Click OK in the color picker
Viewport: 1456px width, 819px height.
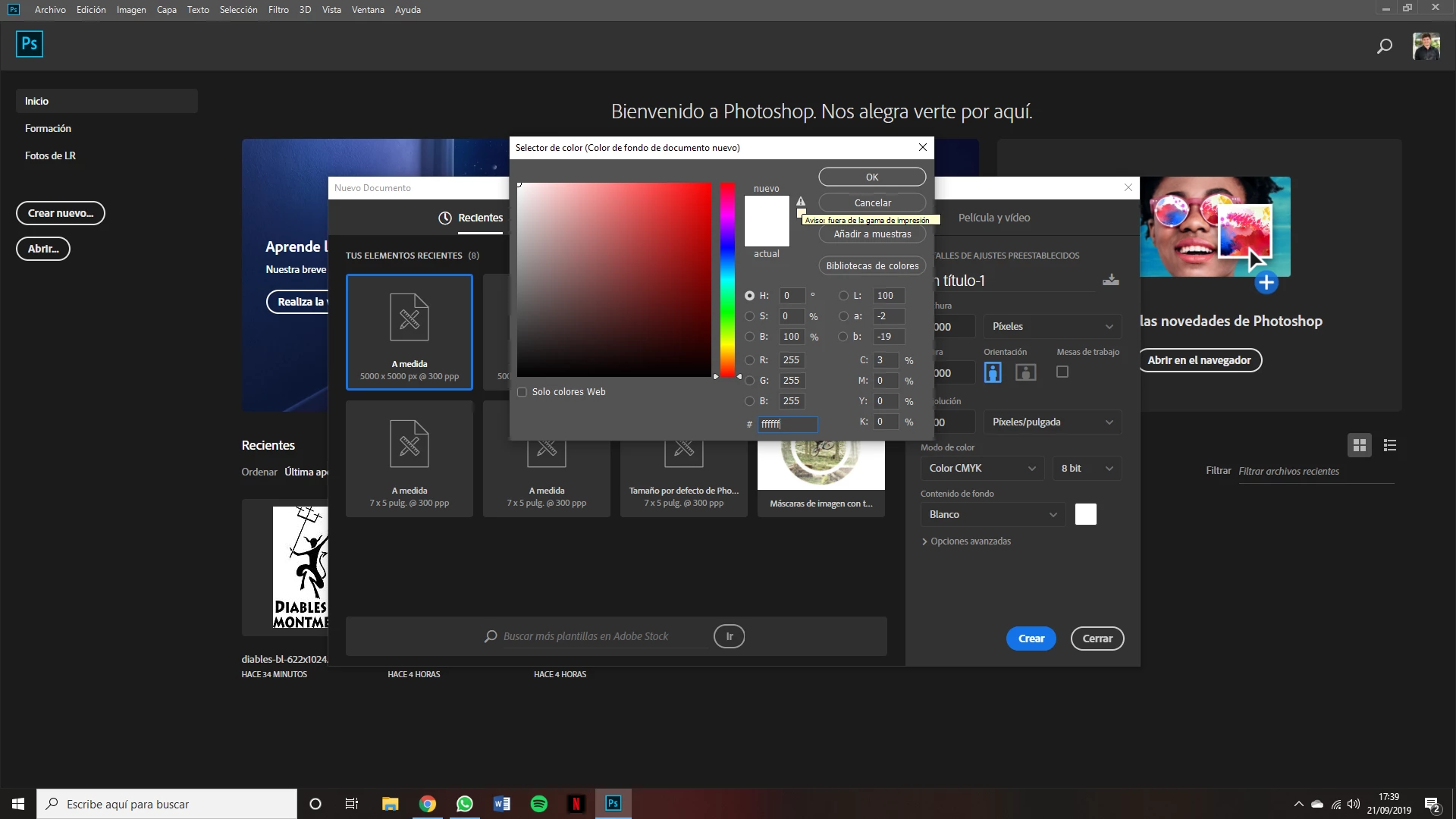click(872, 177)
